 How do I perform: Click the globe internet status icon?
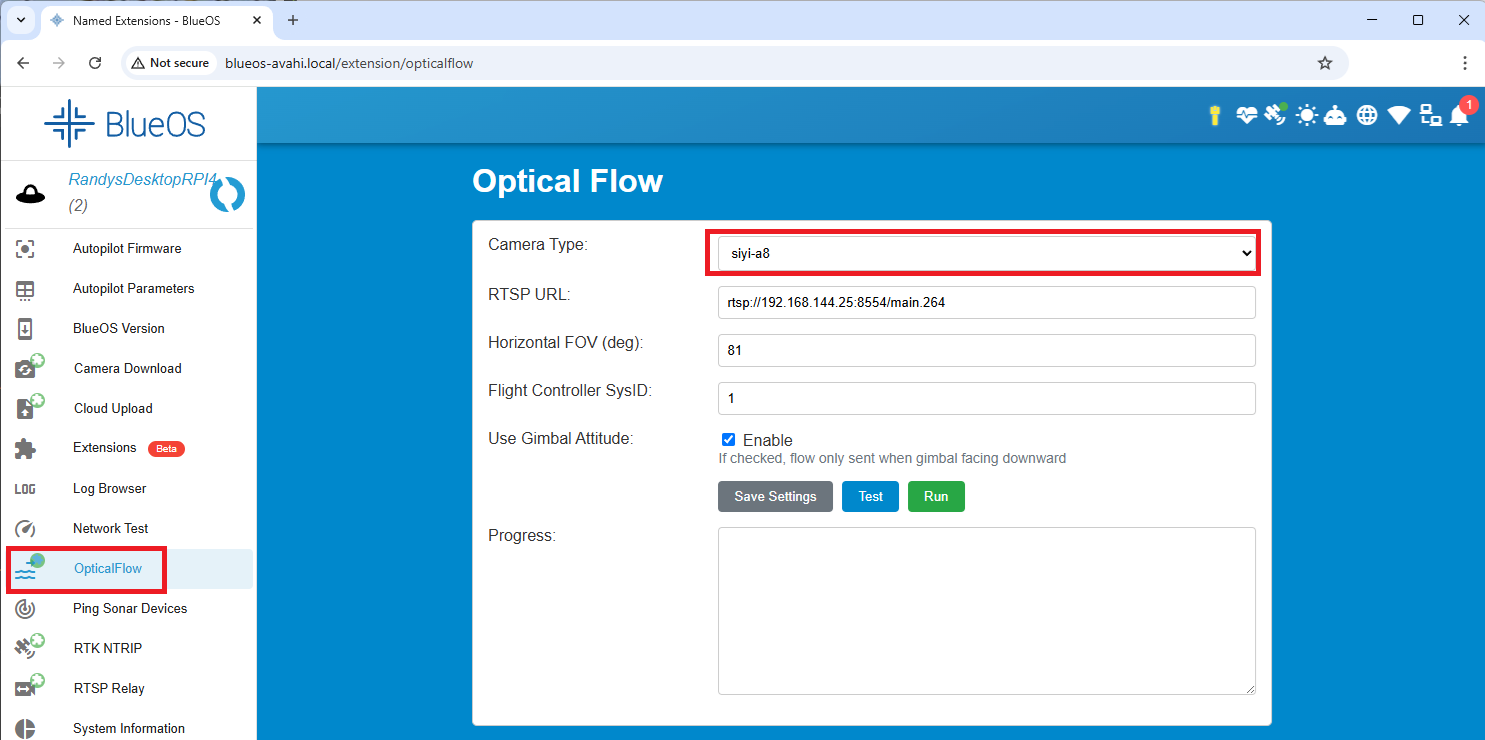pyautogui.click(x=1367, y=116)
